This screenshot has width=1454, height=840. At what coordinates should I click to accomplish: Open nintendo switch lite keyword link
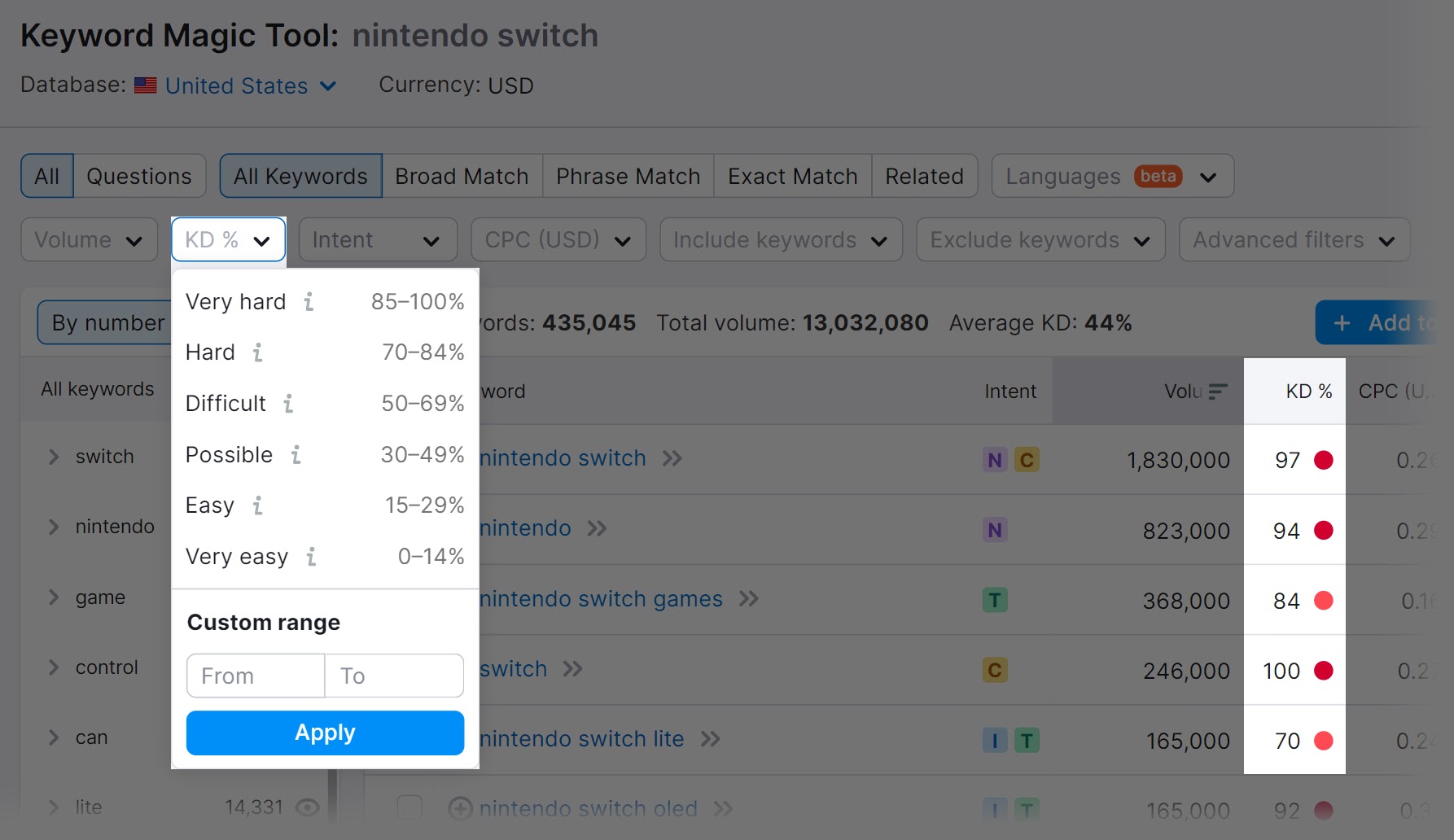pos(581,739)
